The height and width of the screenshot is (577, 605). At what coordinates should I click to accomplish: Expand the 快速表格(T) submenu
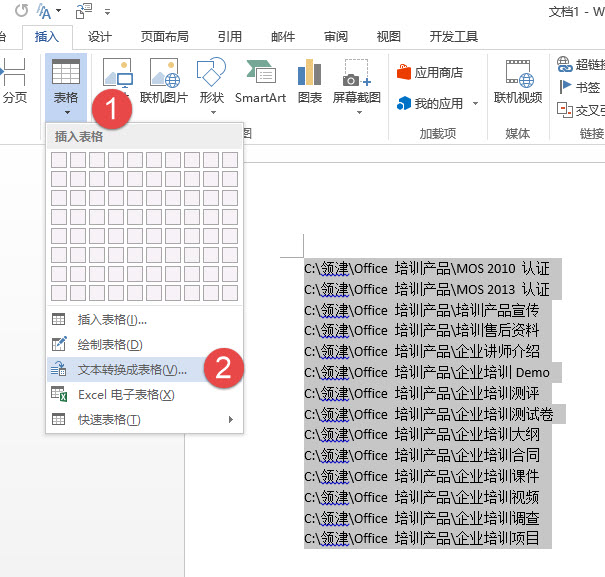(x=144, y=420)
